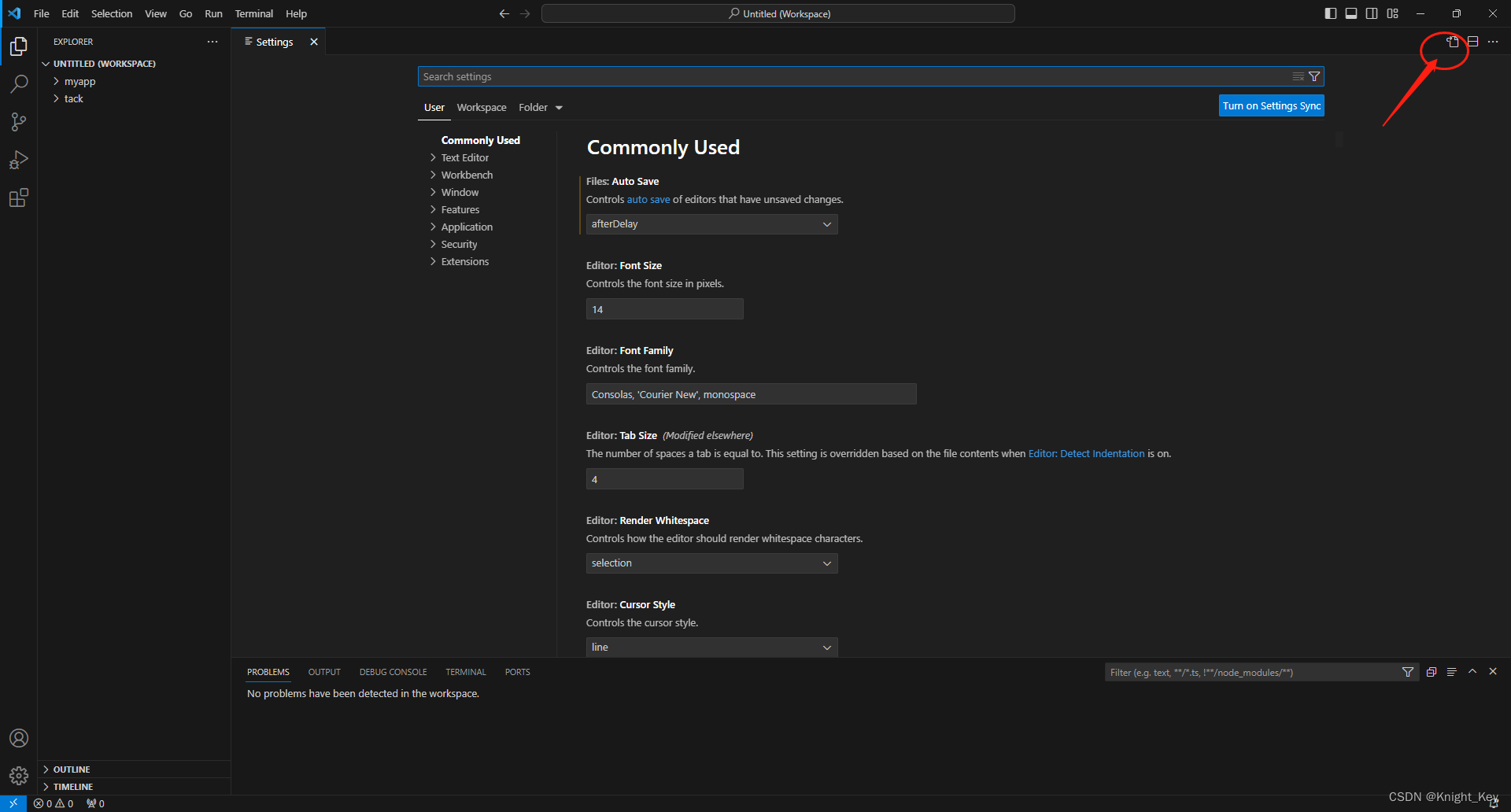The width and height of the screenshot is (1511, 812).
Task: Switch to the Terminal panel tab
Action: (x=466, y=672)
